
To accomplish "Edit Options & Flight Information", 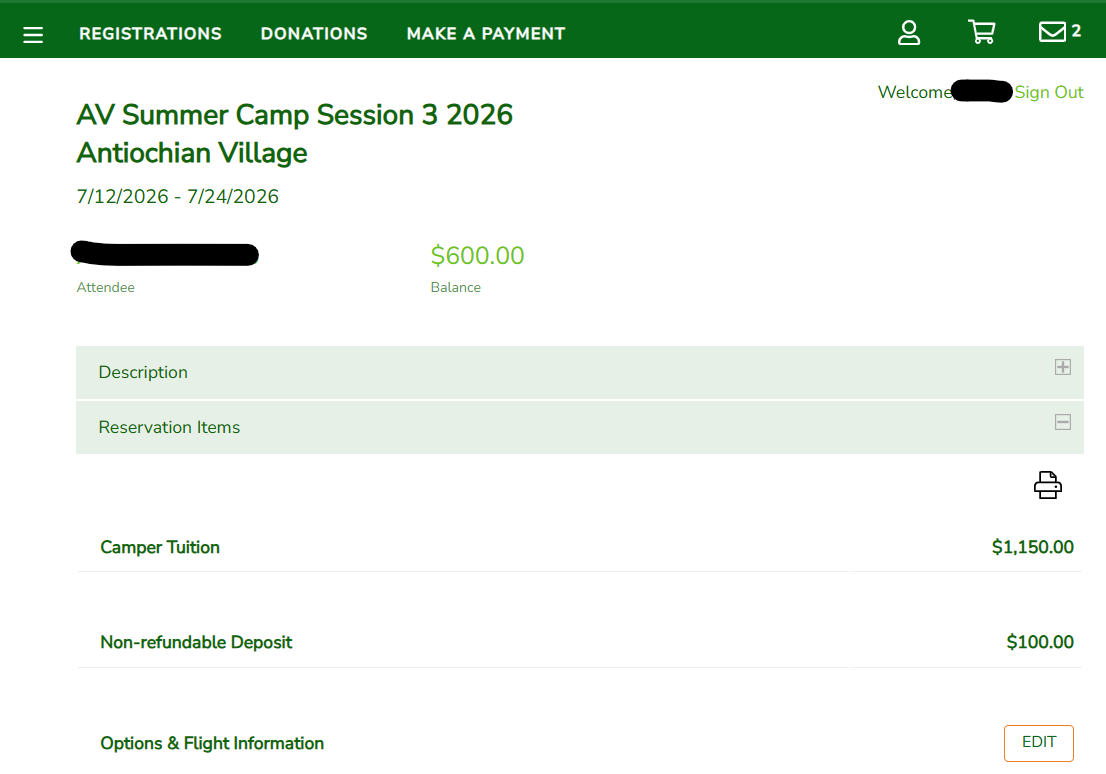I will (x=1038, y=743).
